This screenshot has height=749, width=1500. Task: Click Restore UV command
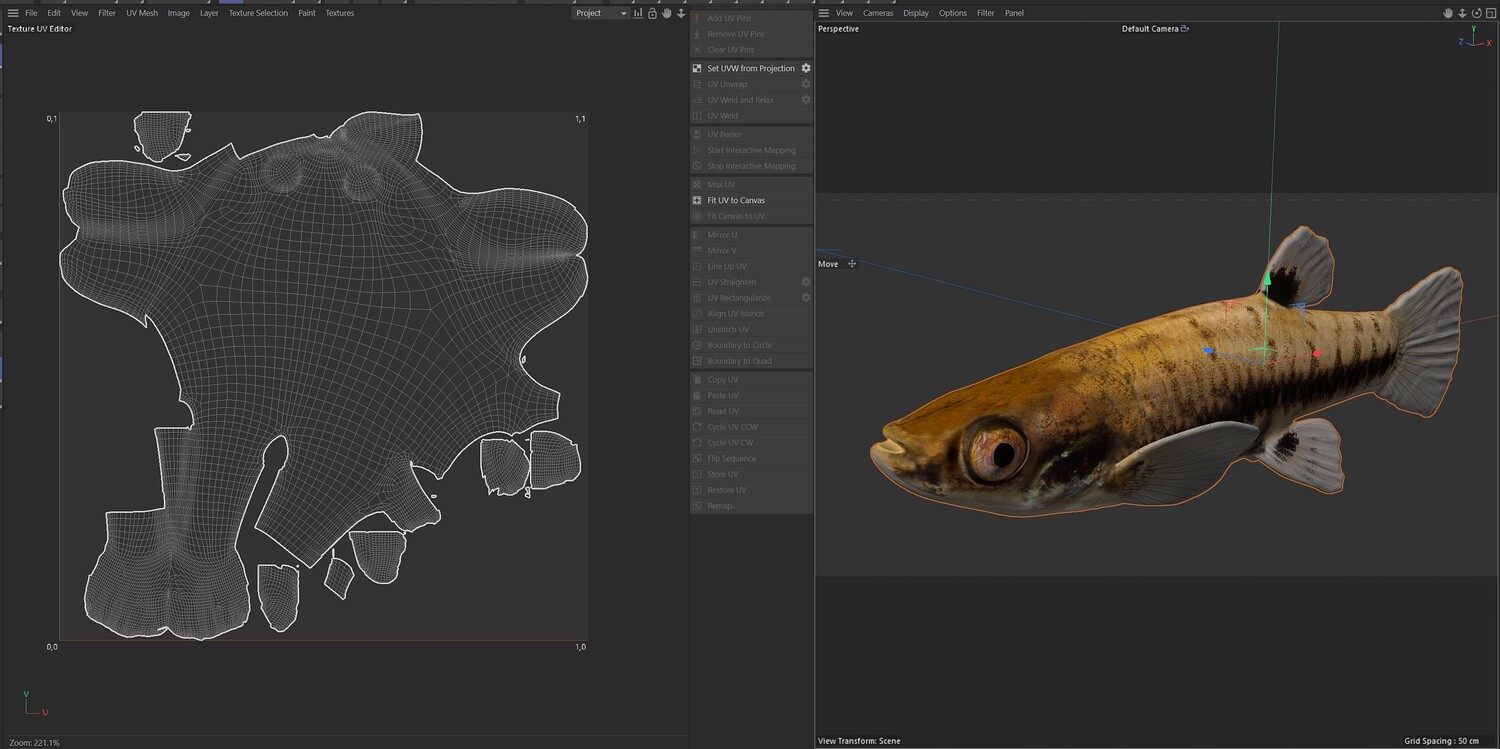pos(751,490)
